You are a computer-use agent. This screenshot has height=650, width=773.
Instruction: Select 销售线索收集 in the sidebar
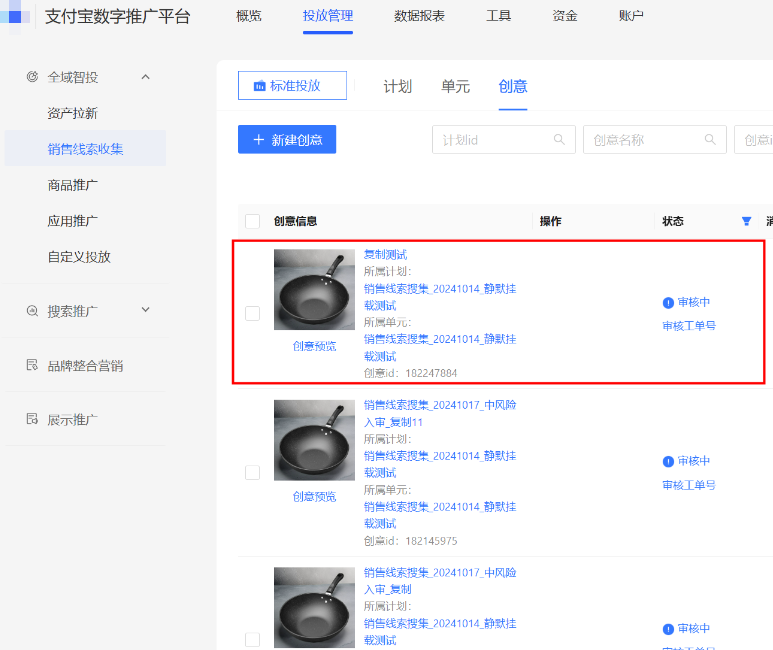[x=85, y=148]
